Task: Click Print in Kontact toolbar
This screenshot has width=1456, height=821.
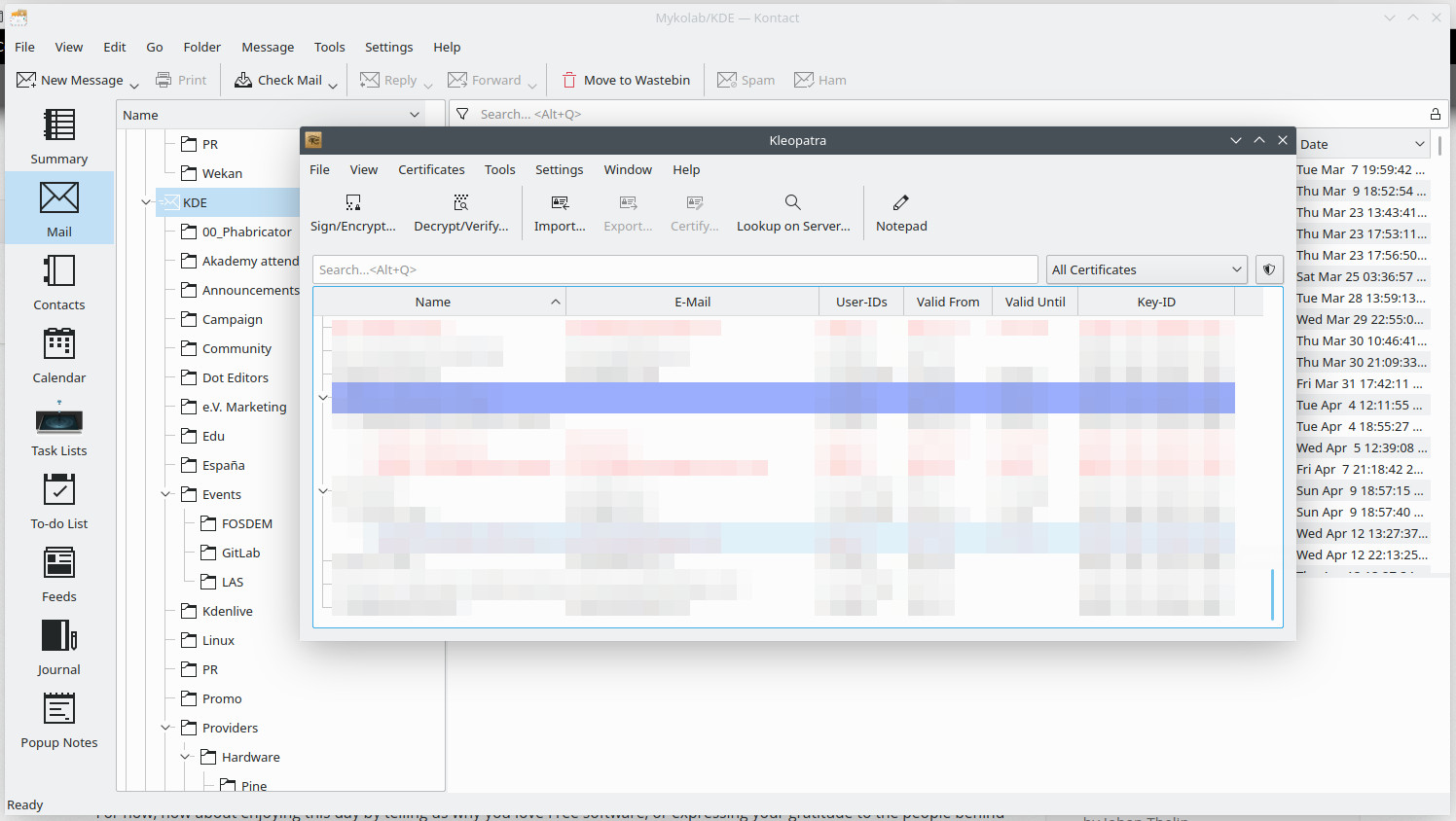Action: pyautogui.click(x=182, y=80)
